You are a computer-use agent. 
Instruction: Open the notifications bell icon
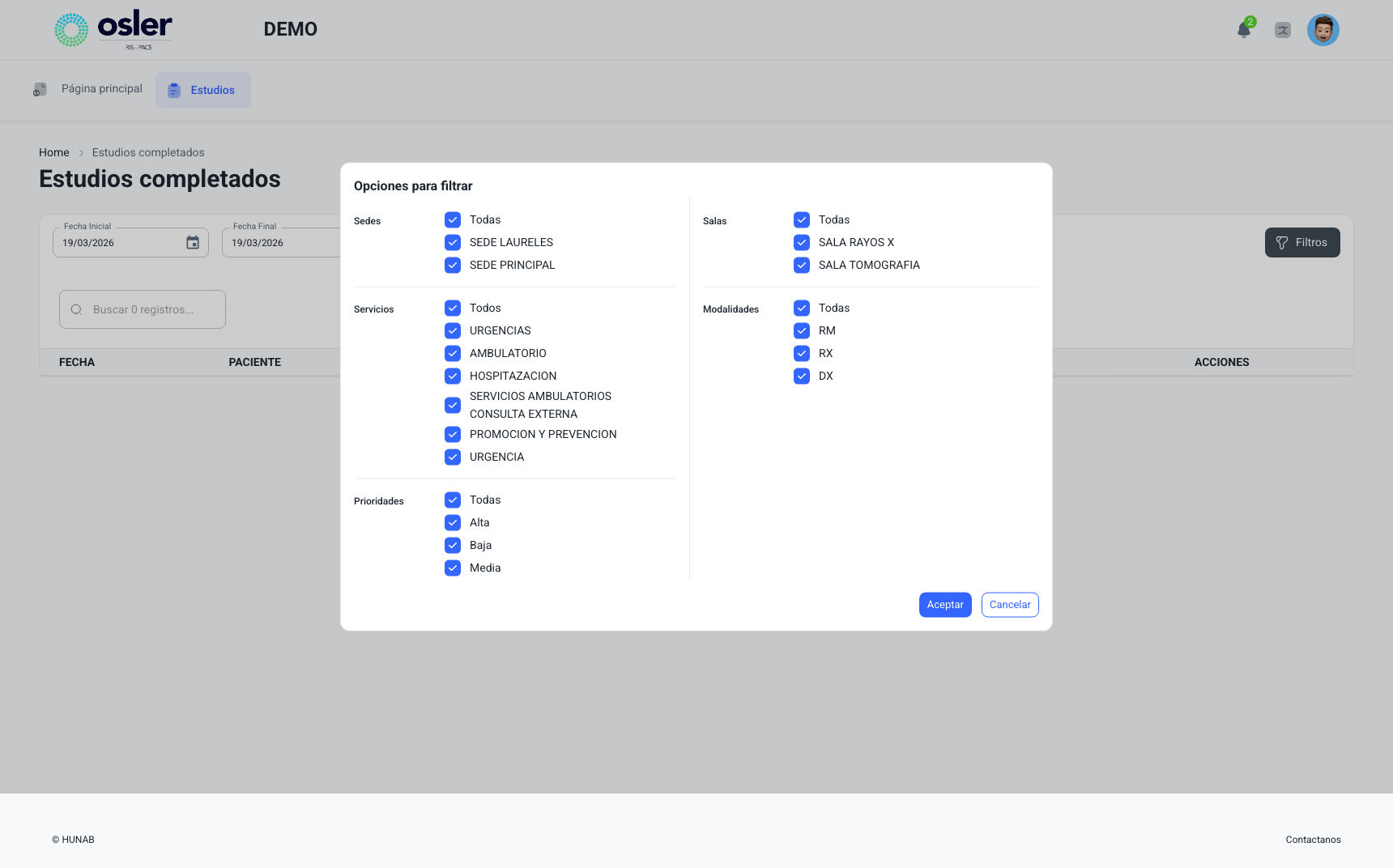coord(1244,30)
